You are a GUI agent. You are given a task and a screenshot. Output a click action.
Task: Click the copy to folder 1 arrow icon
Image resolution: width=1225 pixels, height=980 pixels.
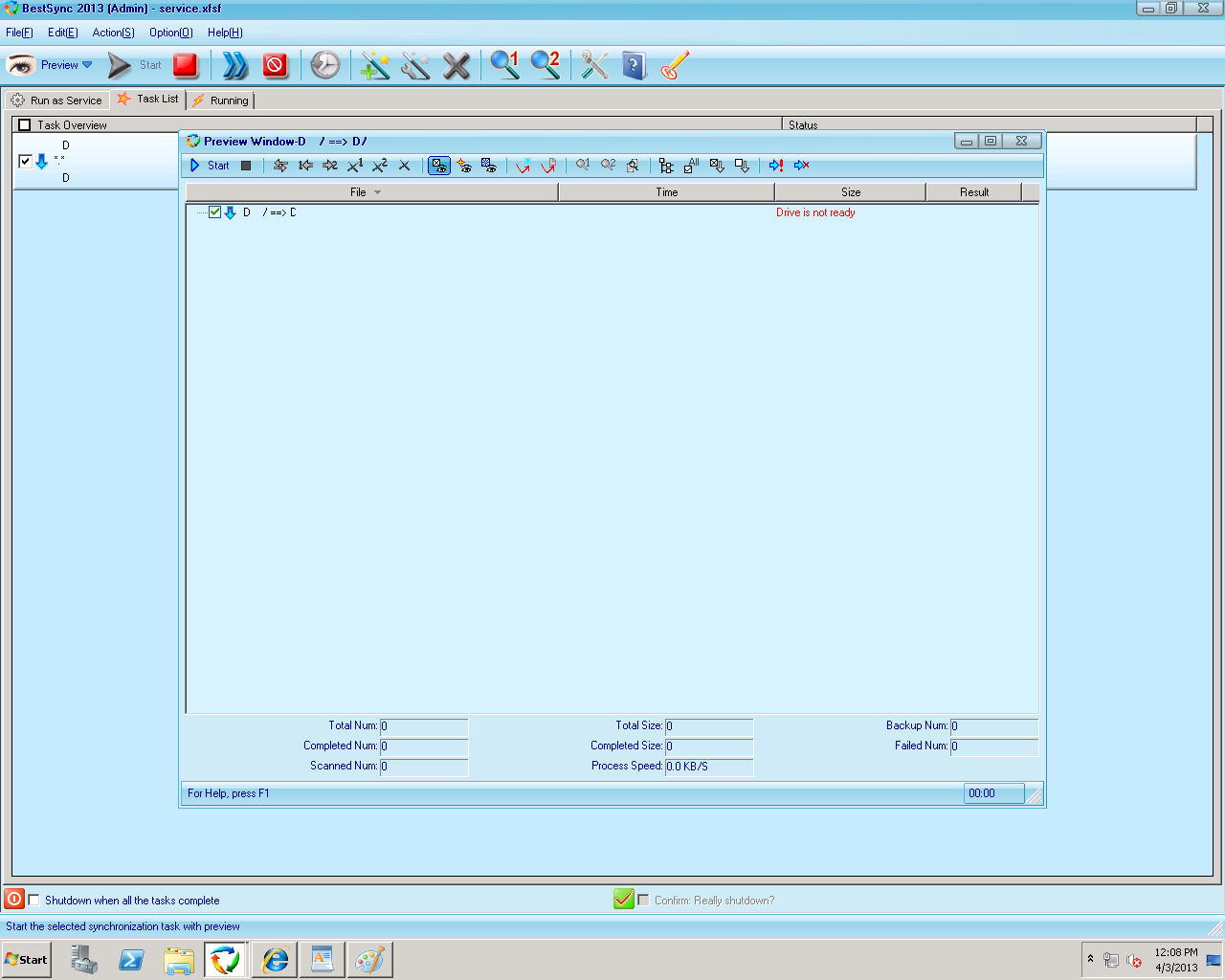(x=305, y=166)
